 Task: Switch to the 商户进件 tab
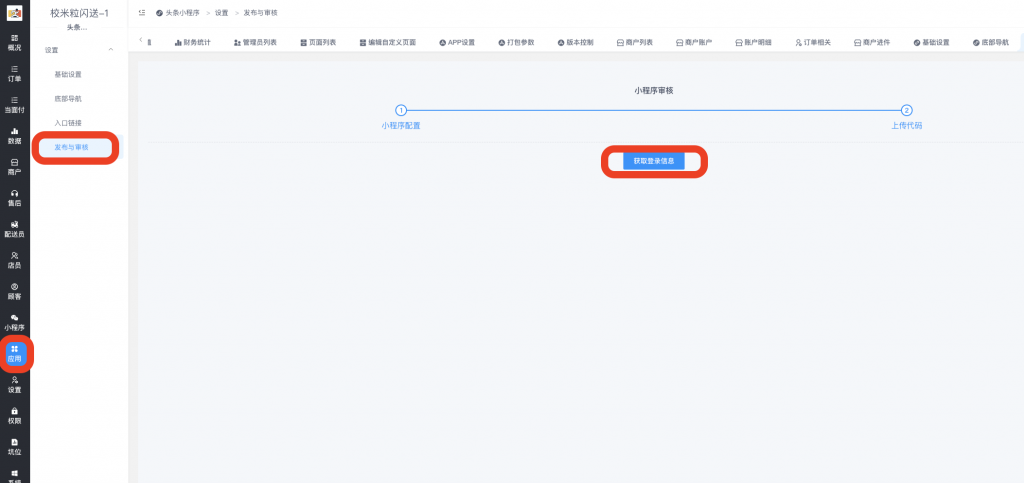click(x=872, y=42)
